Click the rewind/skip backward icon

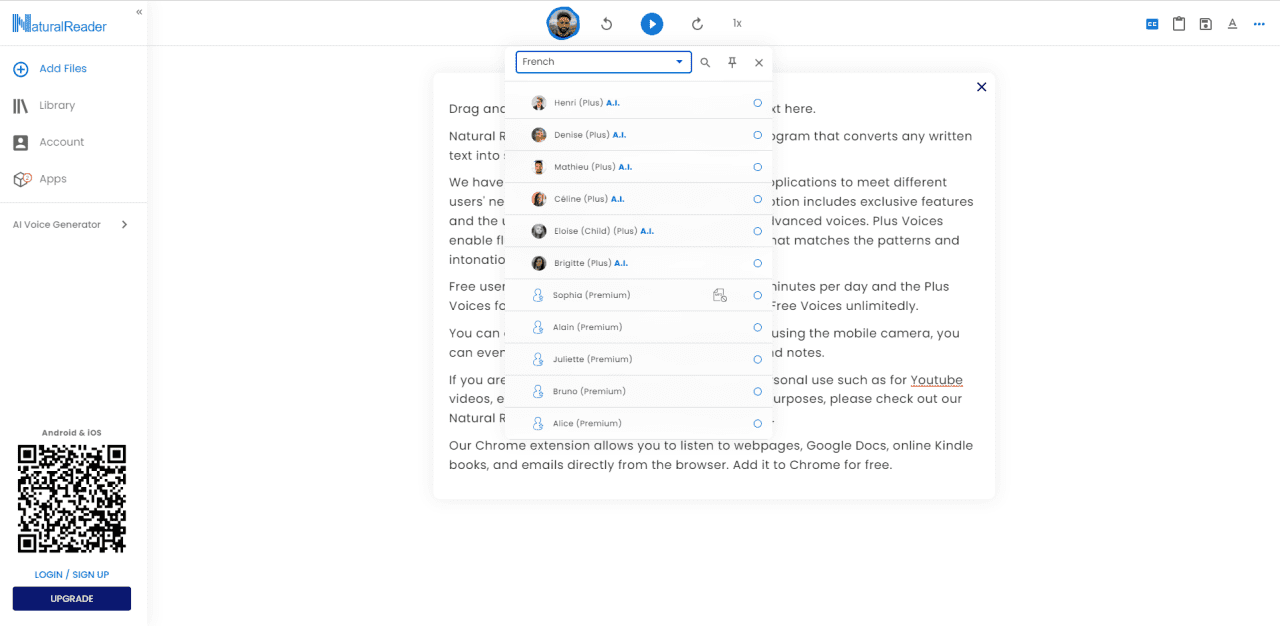(606, 23)
